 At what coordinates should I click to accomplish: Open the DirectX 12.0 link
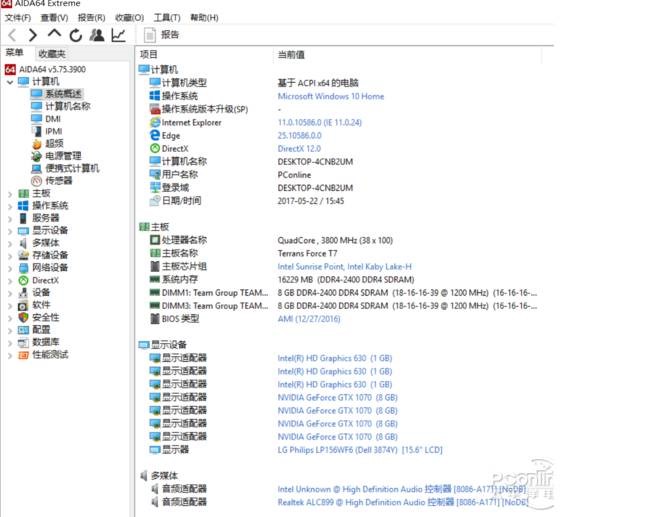[x=299, y=149]
